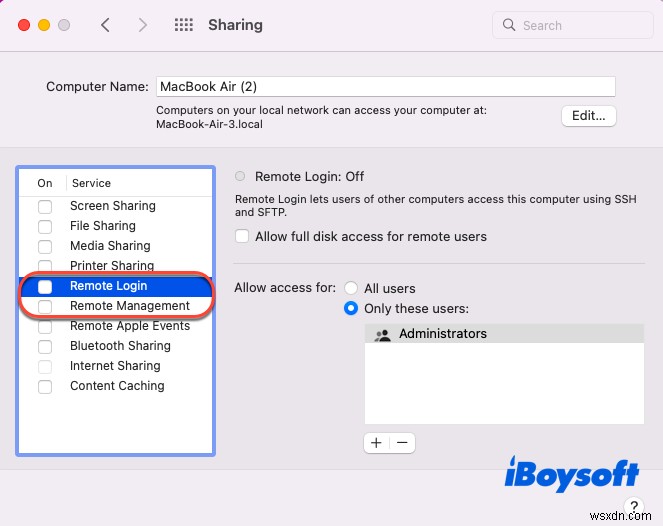This screenshot has width=663, height=526.
Task: Go back with the left chevron
Action: tap(106, 25)
